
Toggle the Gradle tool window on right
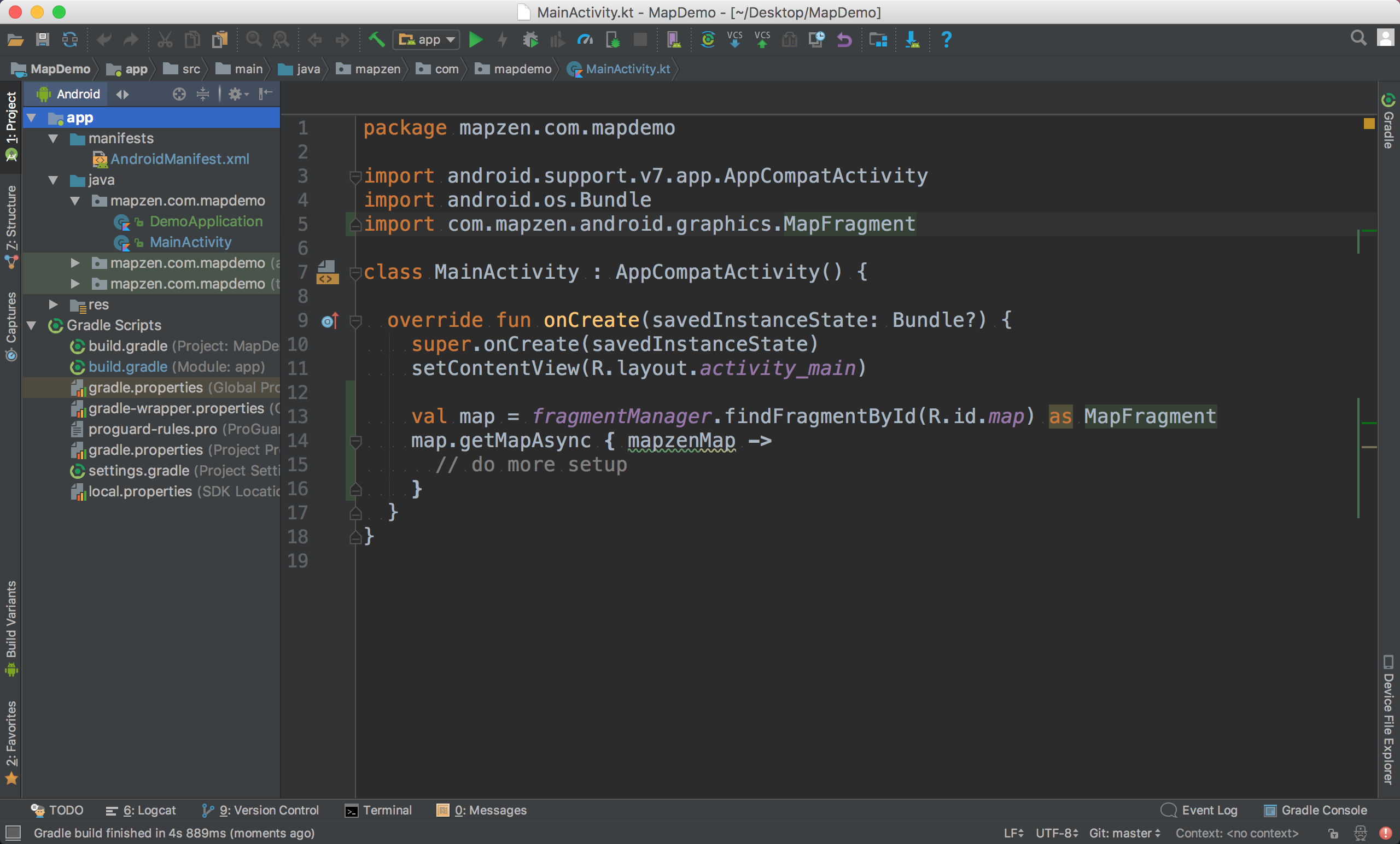(1388, 121)
